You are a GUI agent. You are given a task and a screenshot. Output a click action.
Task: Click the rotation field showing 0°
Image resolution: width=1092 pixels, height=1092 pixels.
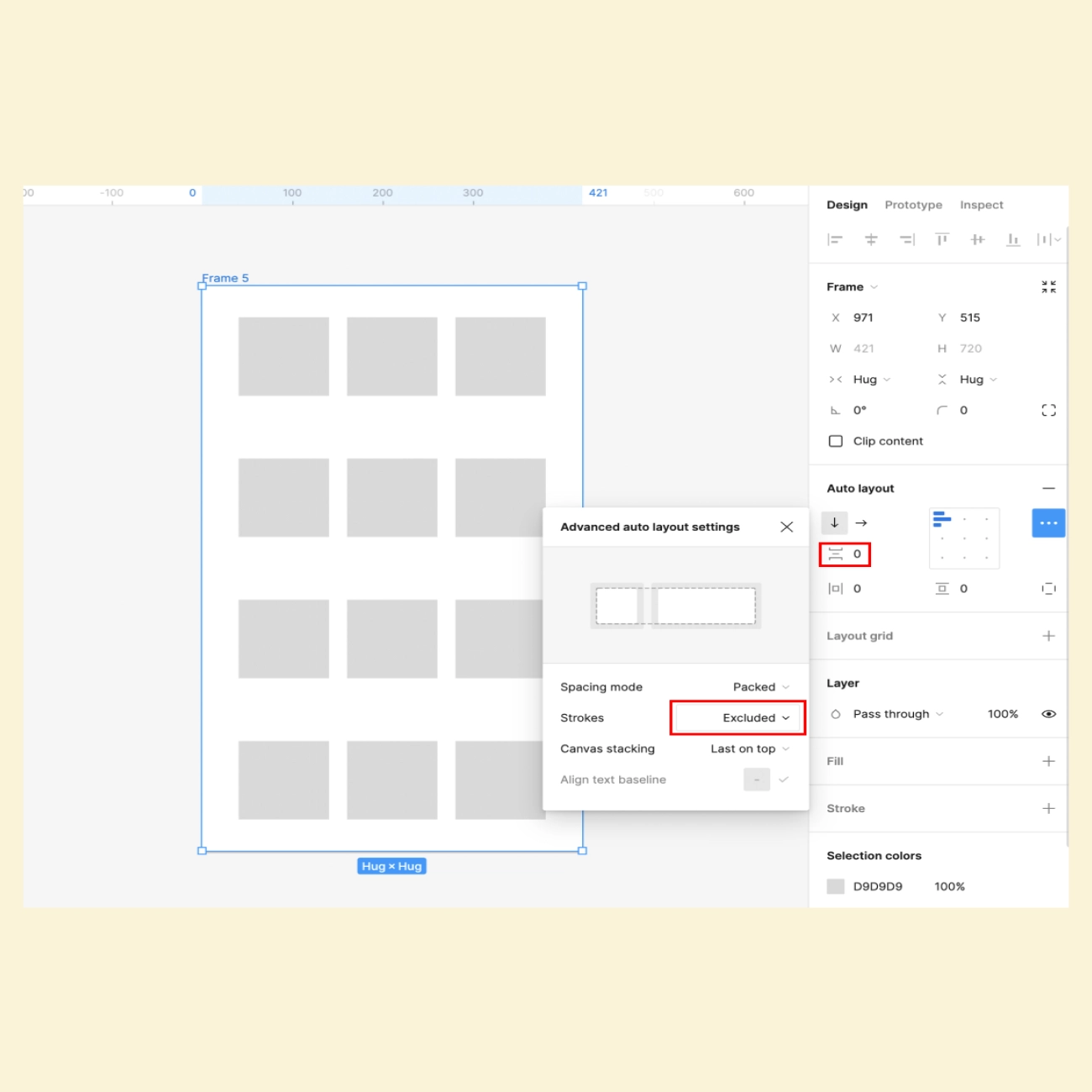click(860, 411)
